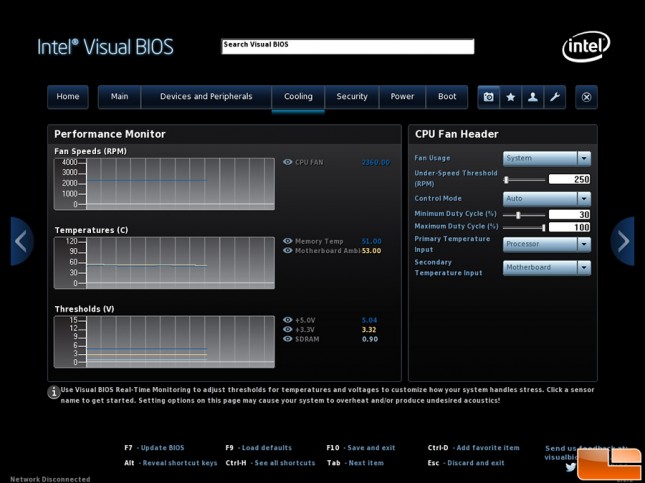The width and height of the screenshot is (645, 483).
Task: Open favorites star icon
Action: (x=510, y=97)
